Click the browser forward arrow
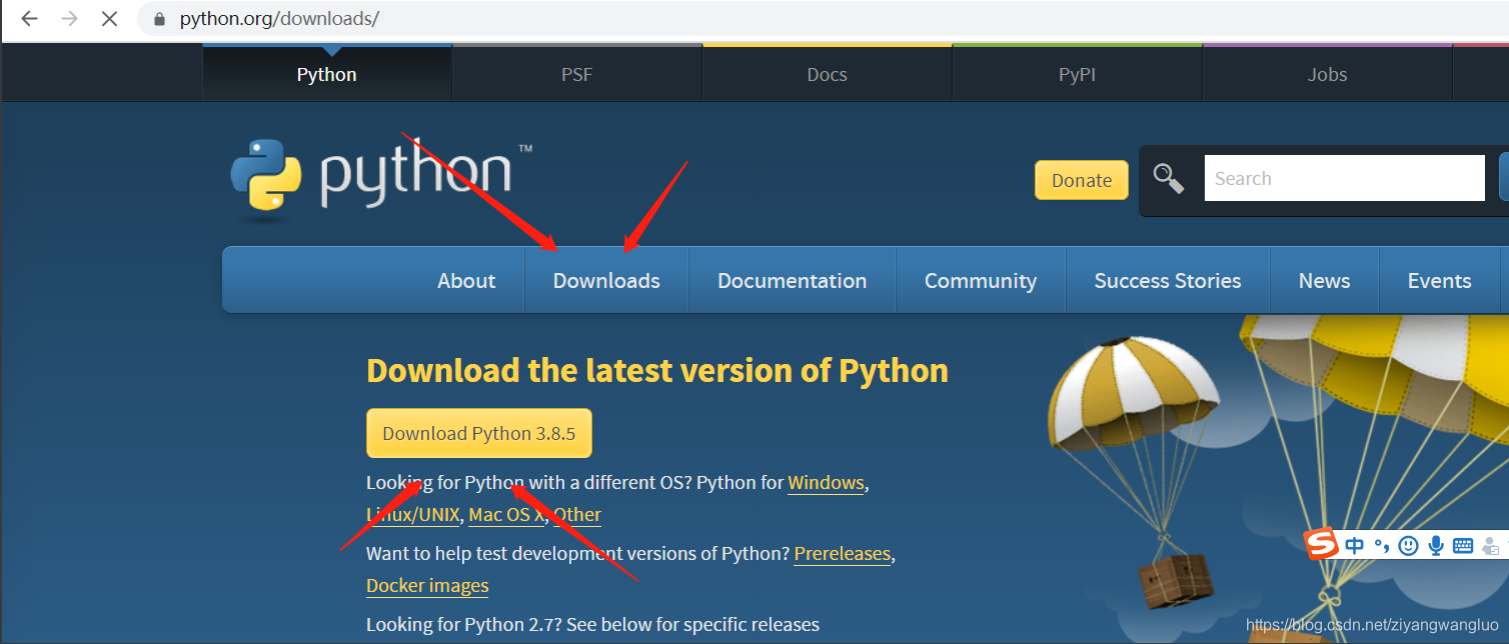 point(69,19)
